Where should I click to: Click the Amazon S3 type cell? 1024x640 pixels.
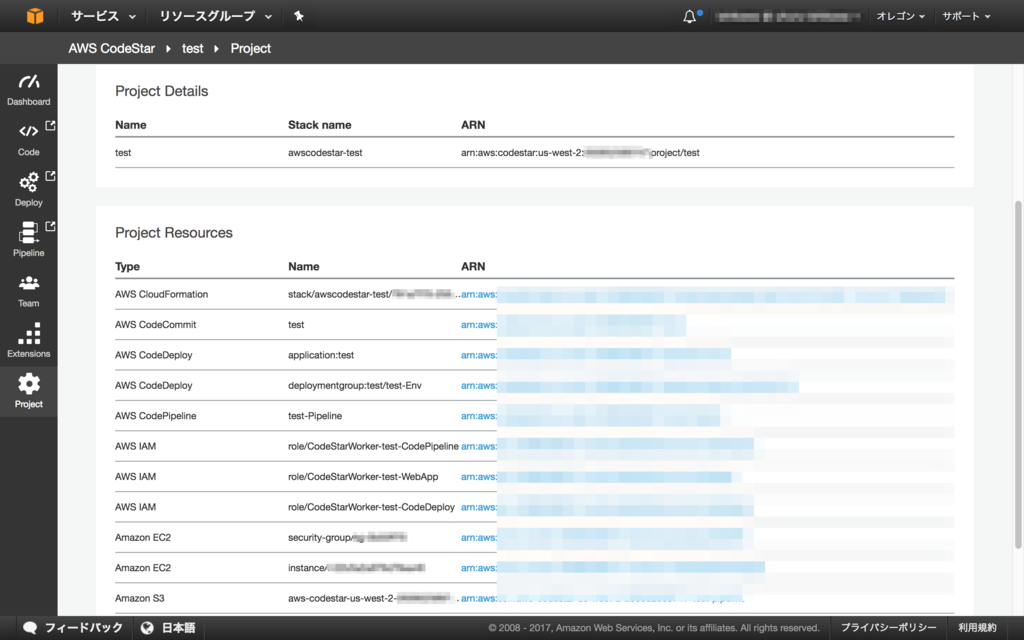pos(140,598)
